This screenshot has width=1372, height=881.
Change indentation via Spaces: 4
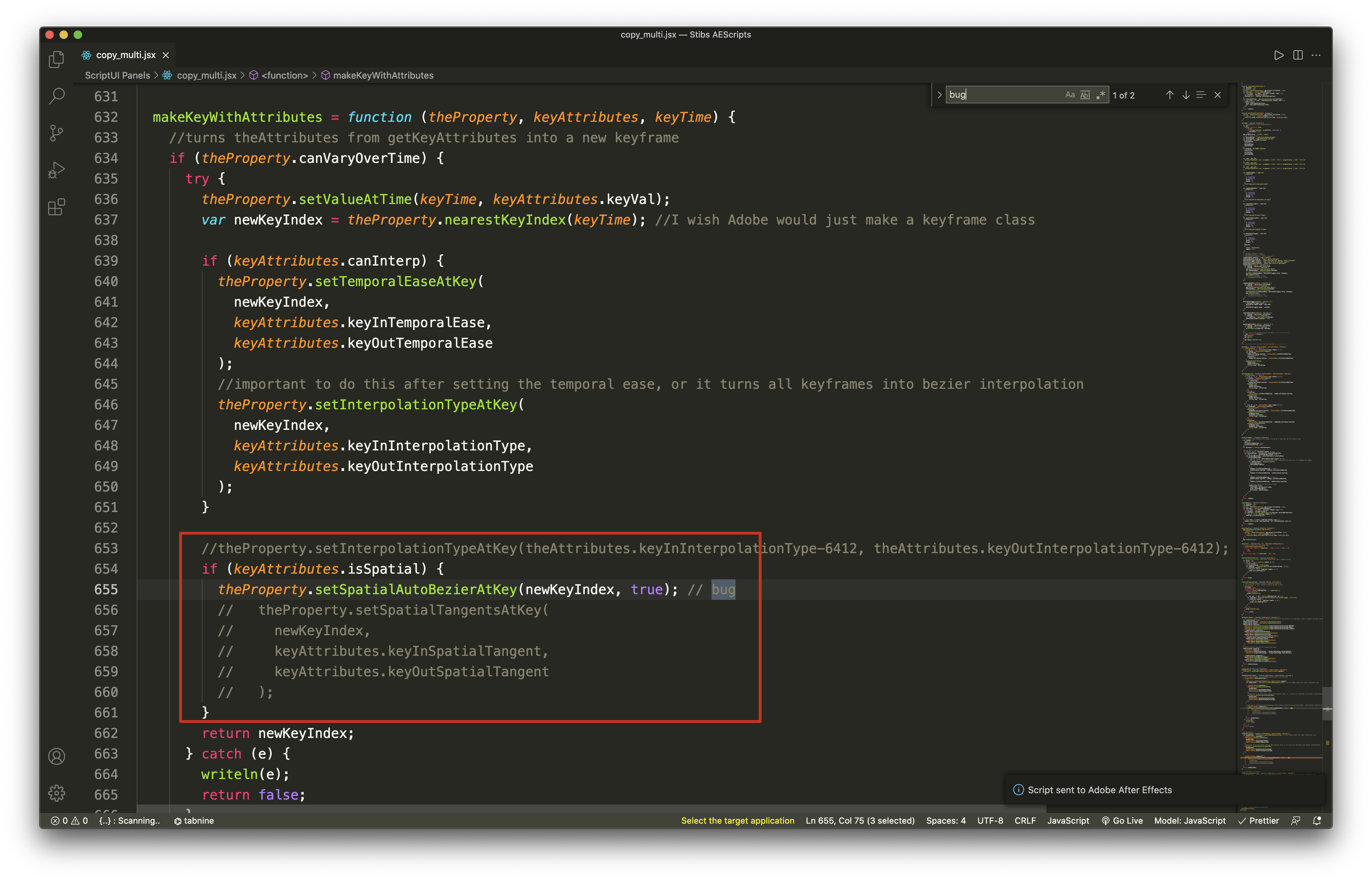945,820
